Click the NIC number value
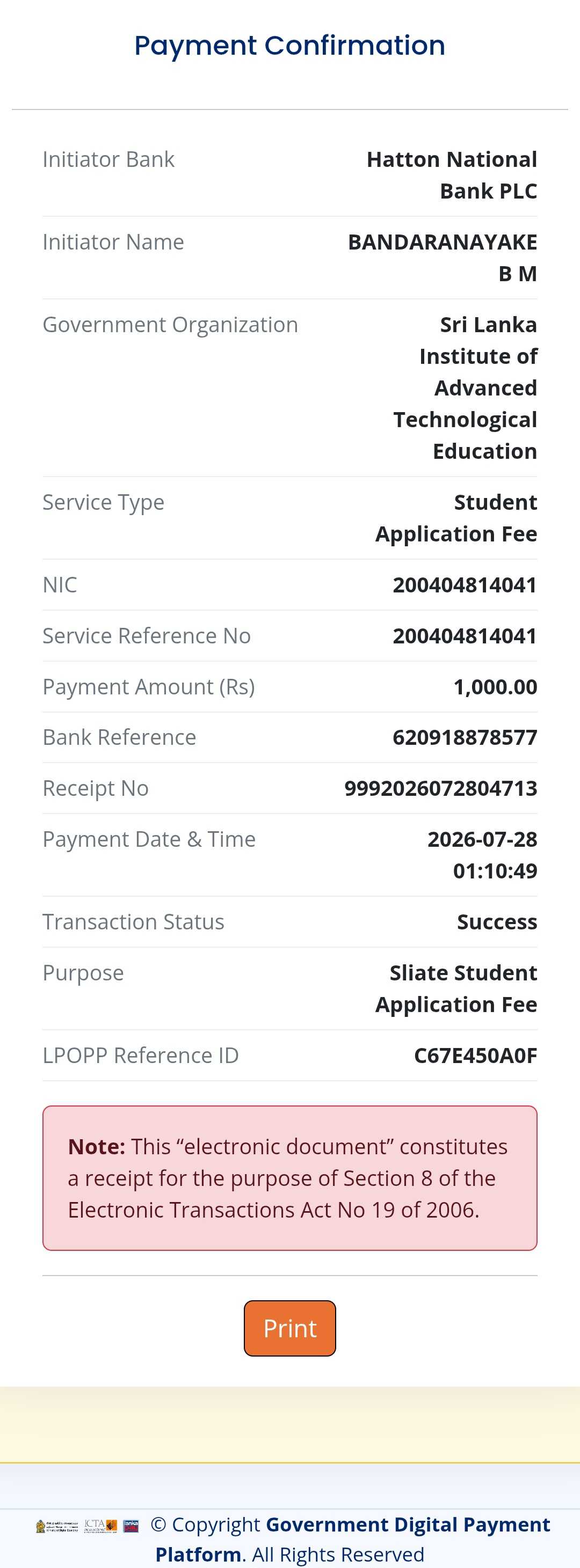This screenshot has width=580, height=1568. click(465, 585)
